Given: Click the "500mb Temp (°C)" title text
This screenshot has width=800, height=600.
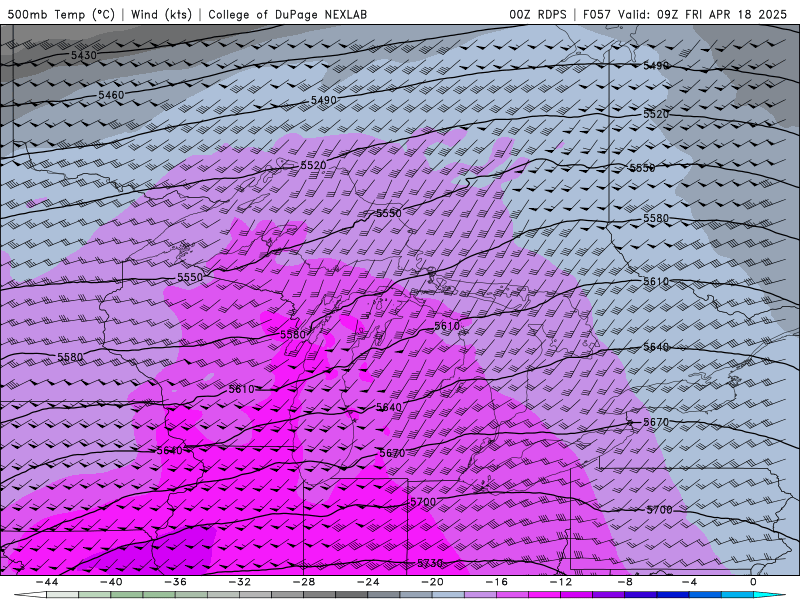Looking at the screenshot, I should click(61, 14).
